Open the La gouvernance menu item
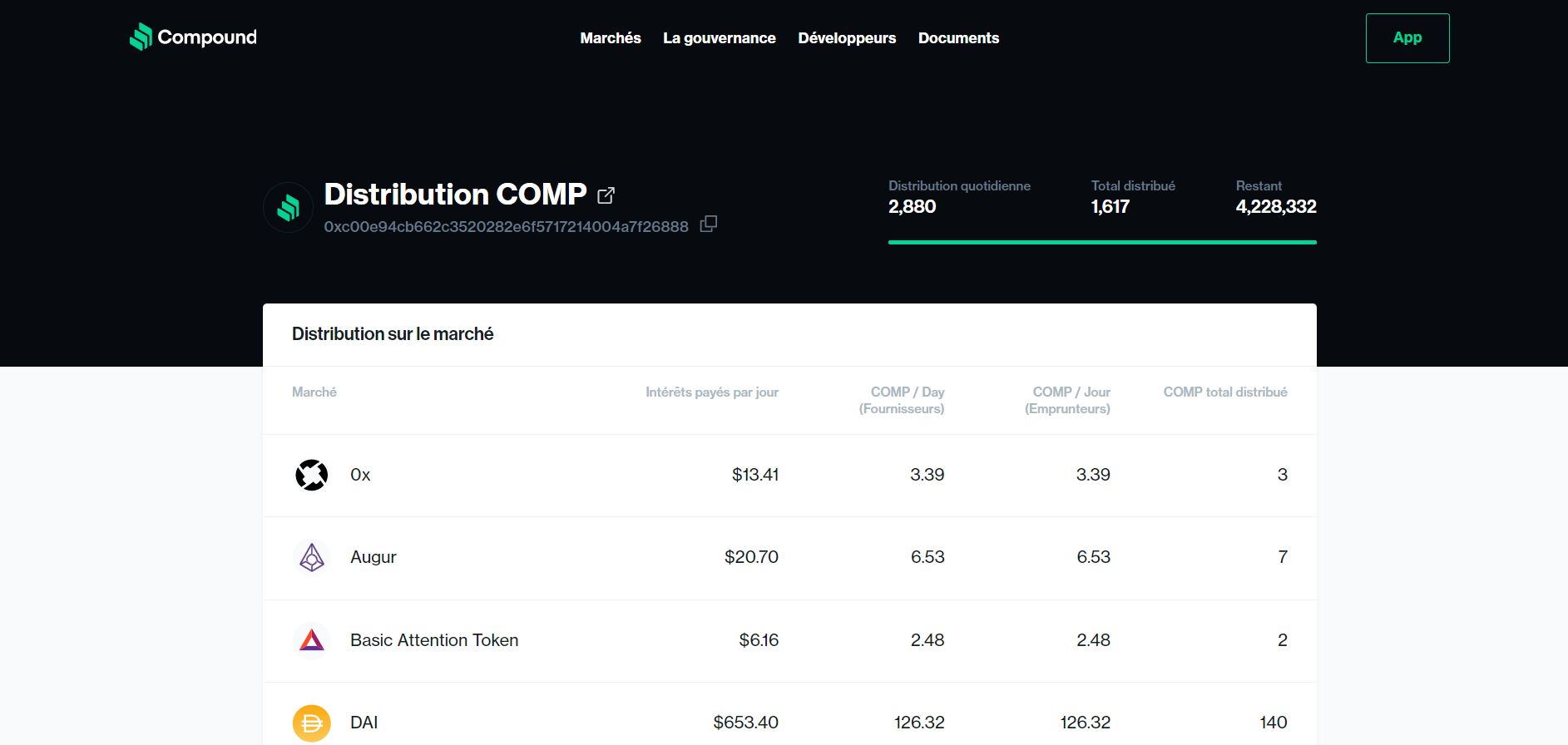Viewport: 1568px width, 745px height. point(720,38)
